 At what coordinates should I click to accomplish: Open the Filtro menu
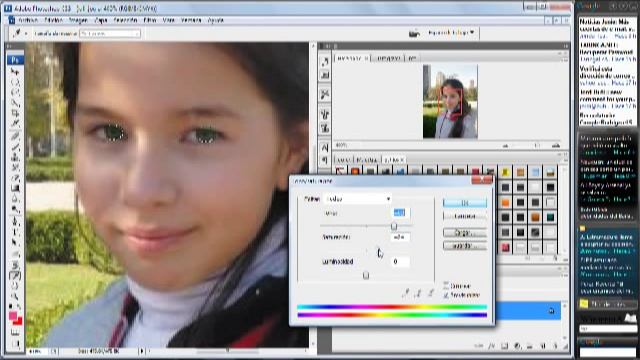(x=150, y=20)
